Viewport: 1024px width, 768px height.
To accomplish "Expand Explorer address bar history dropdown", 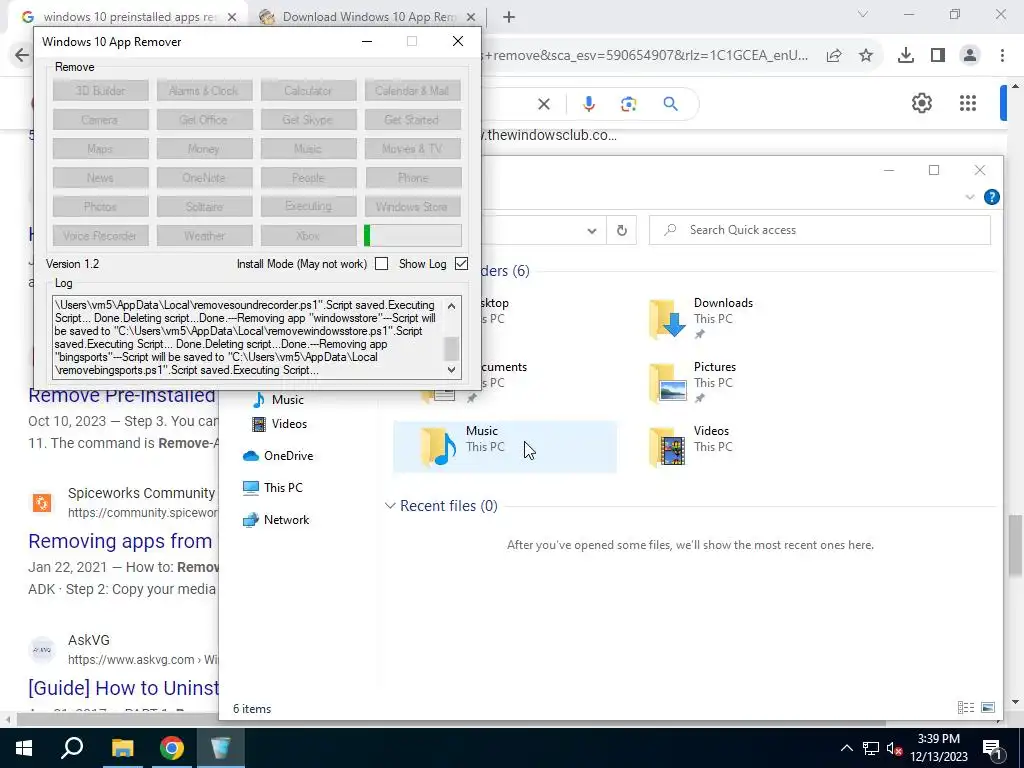I will pyautogui.click(x=592, y=231).
